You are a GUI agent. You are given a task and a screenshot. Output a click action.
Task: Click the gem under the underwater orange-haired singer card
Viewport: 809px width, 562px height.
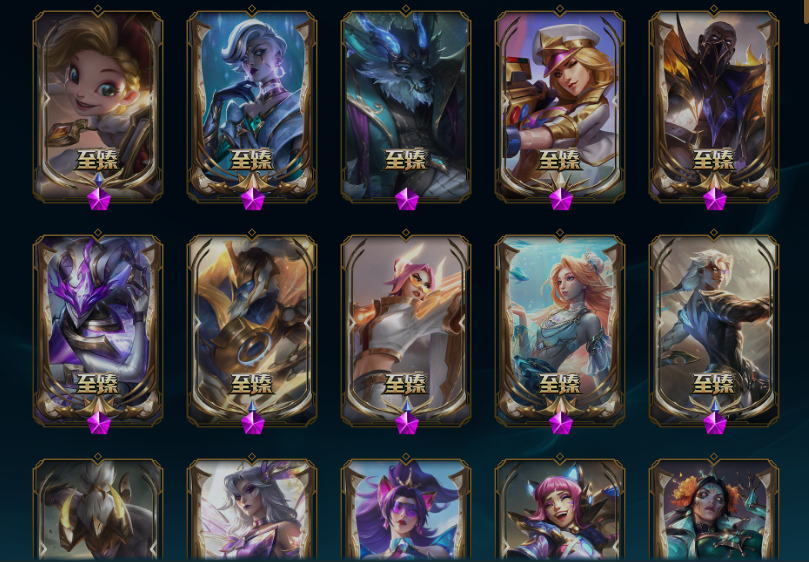point(561,423)
